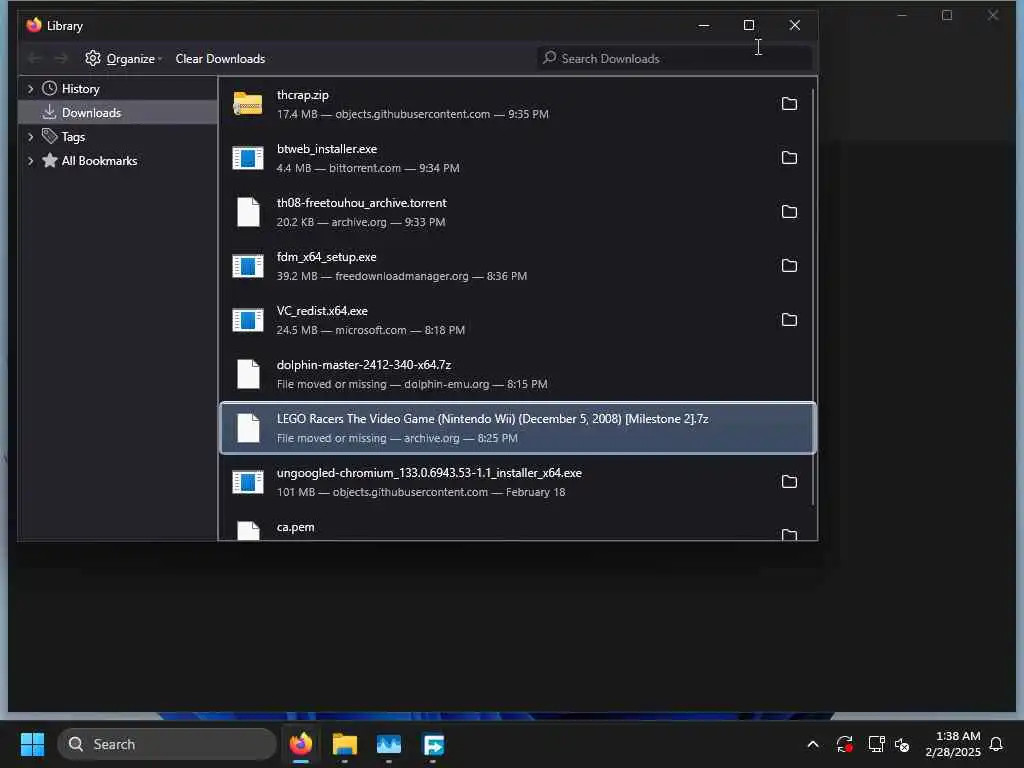Image resolution: width=1024 pixels, height=768 pixels.
Task: Click Clear Downloads button
Action: point(220,58)
